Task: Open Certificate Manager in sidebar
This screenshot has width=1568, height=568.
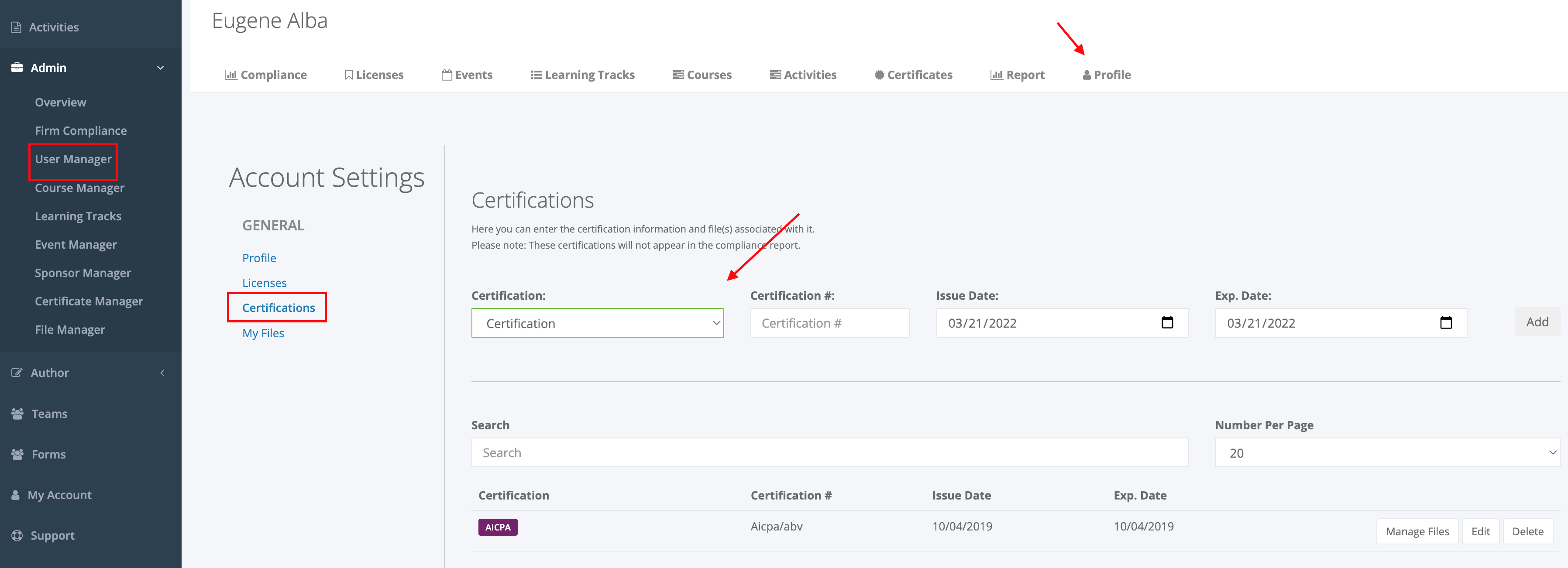Action: pos(89,301)
